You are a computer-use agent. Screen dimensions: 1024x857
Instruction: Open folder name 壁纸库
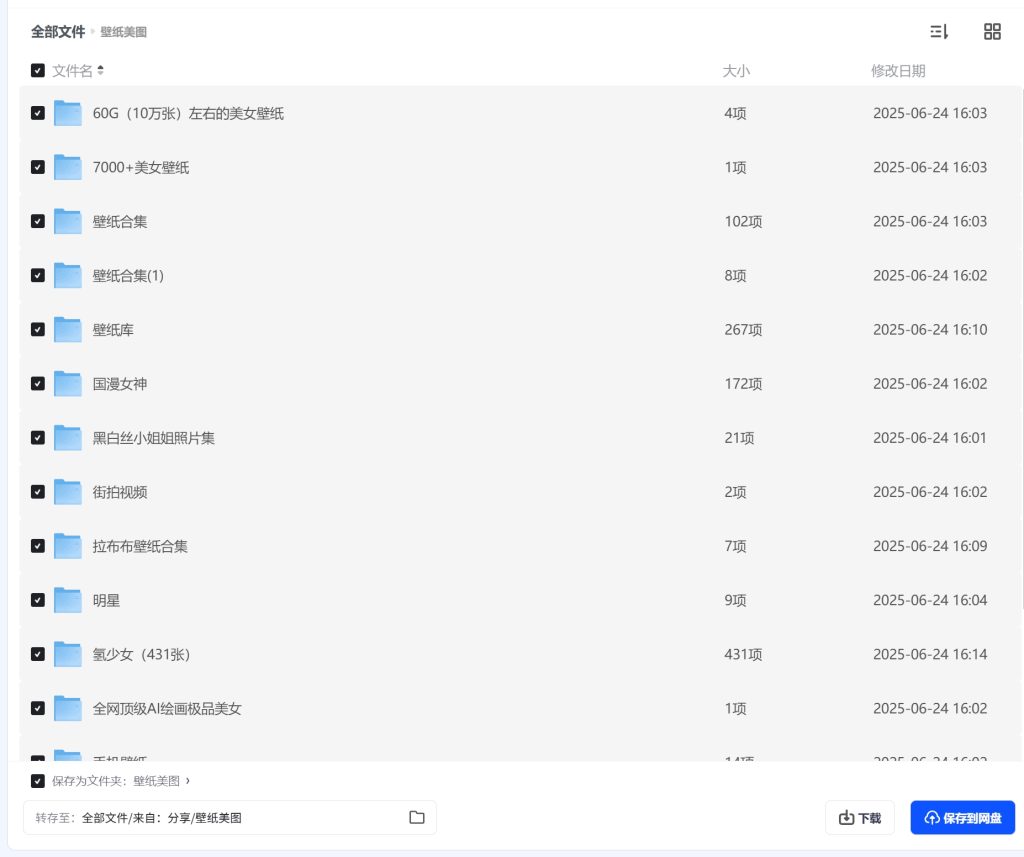(113, 330)
